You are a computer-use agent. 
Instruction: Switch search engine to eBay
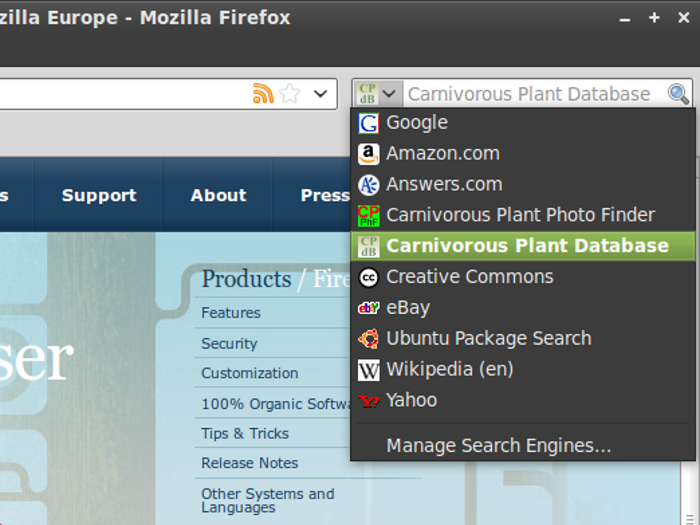(x=523, y=308)
